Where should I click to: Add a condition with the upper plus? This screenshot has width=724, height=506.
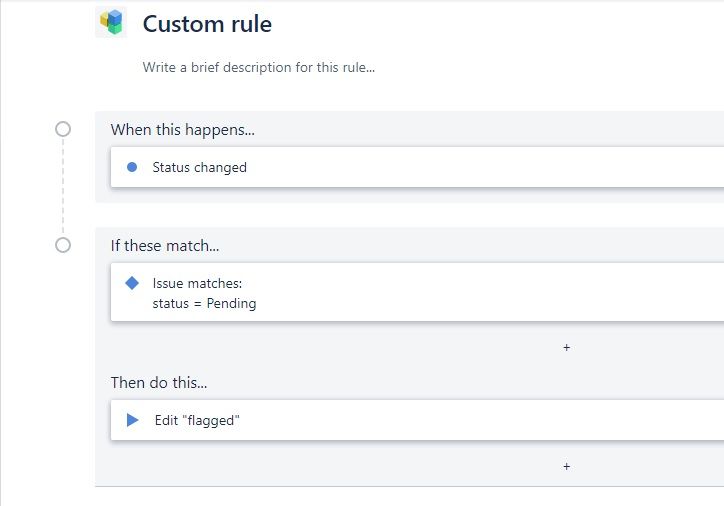(567, 348)
